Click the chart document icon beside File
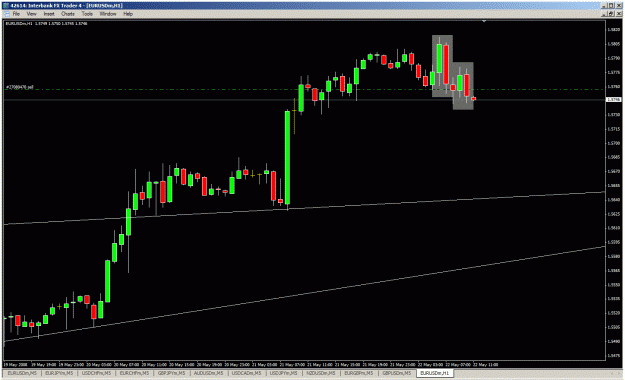The image size is (625, 380). pyautogui.click(x=7, y=14)
